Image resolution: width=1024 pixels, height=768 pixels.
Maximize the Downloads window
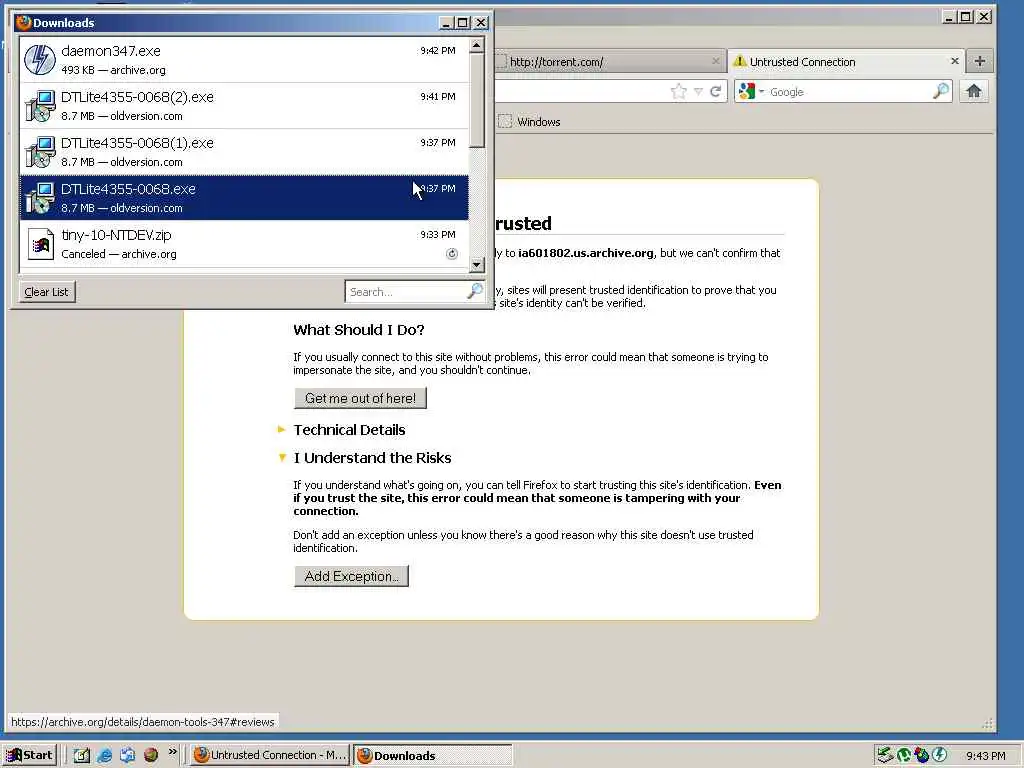point(462,23)
